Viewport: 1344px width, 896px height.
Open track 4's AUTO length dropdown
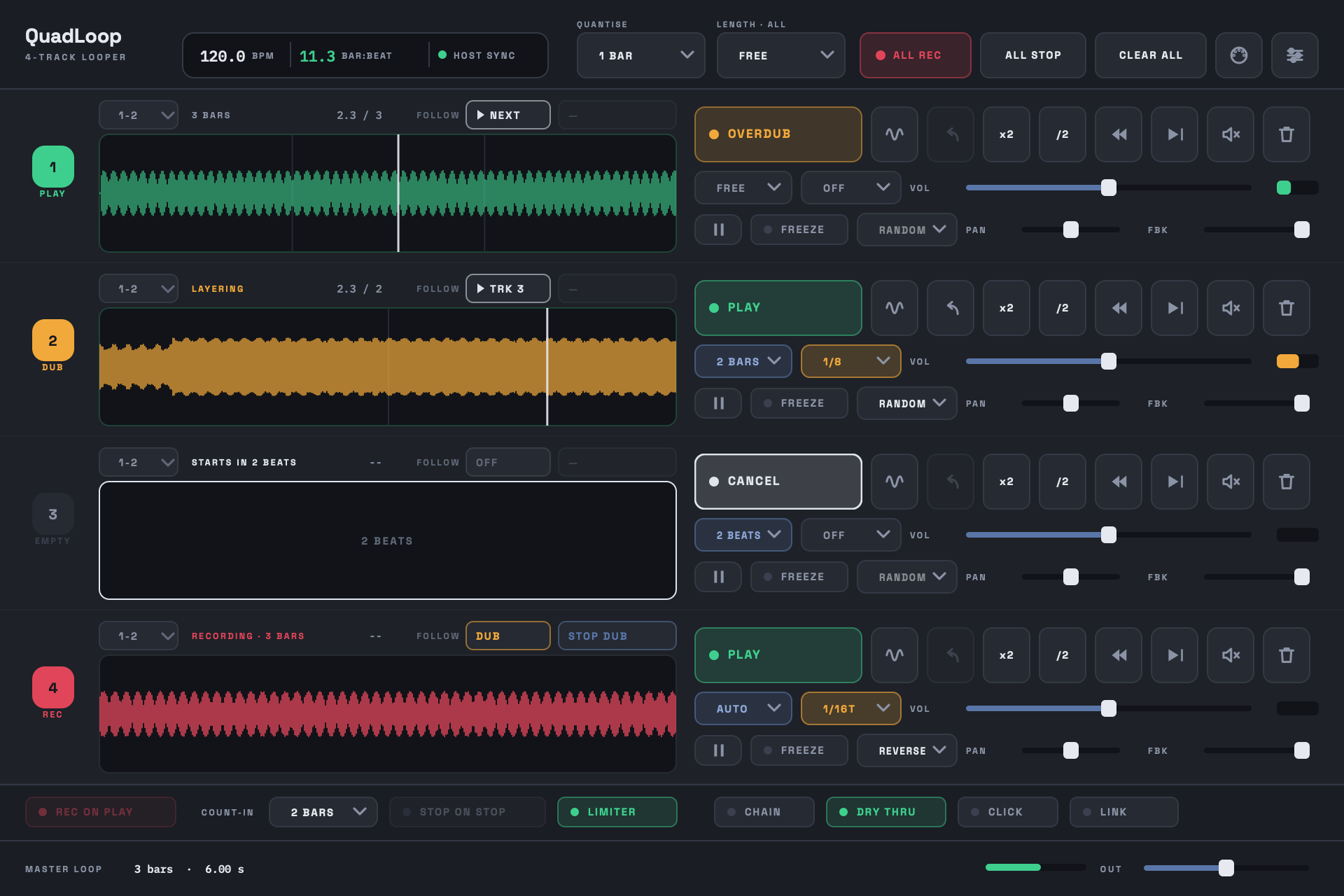click(743, 708)
